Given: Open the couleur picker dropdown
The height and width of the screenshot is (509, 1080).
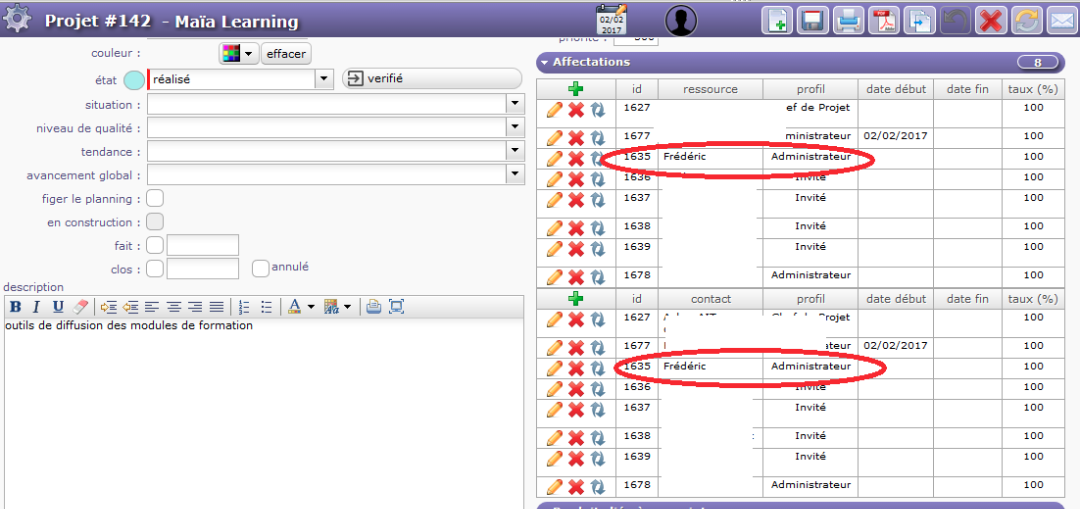Looking at the screenshot, I should pos(238,53).
